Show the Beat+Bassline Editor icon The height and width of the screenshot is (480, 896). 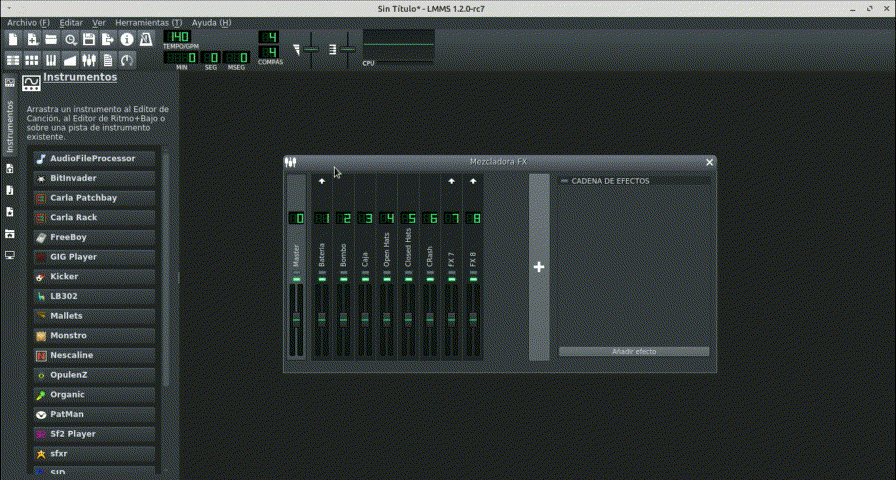(x=33, y=59)
